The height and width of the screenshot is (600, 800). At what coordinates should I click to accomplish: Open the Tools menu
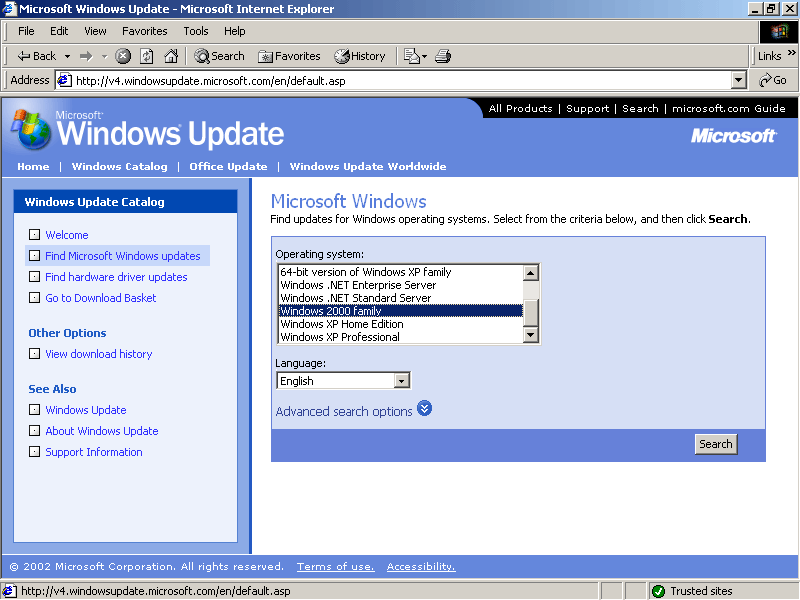coord(196,31)
